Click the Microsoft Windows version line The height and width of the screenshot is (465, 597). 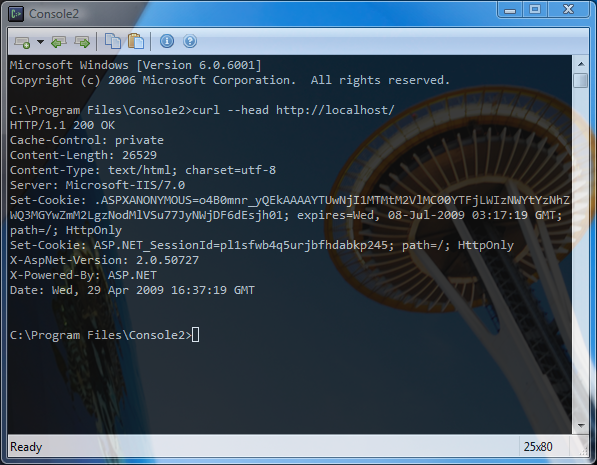(x=136, y=65)
